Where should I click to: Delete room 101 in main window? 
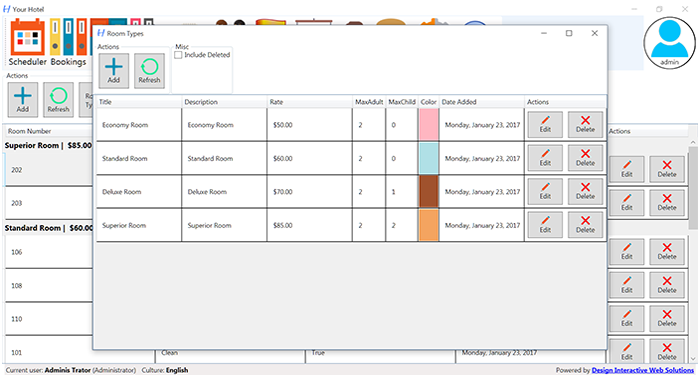tap(667, 352)
